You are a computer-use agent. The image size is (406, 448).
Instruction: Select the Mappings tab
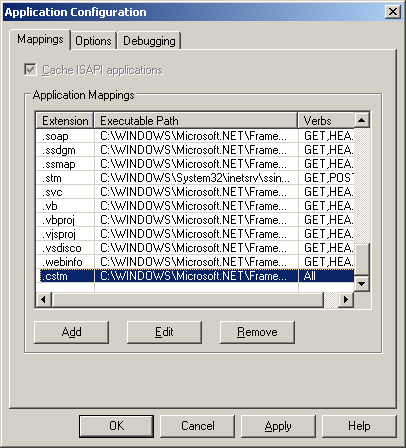(40, 39)
